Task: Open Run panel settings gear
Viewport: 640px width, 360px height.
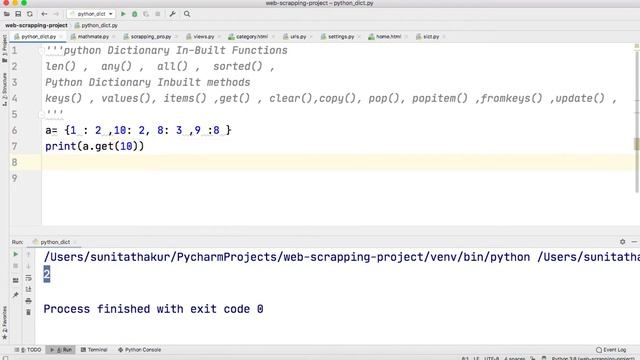Action: click(x=622, y=242)
